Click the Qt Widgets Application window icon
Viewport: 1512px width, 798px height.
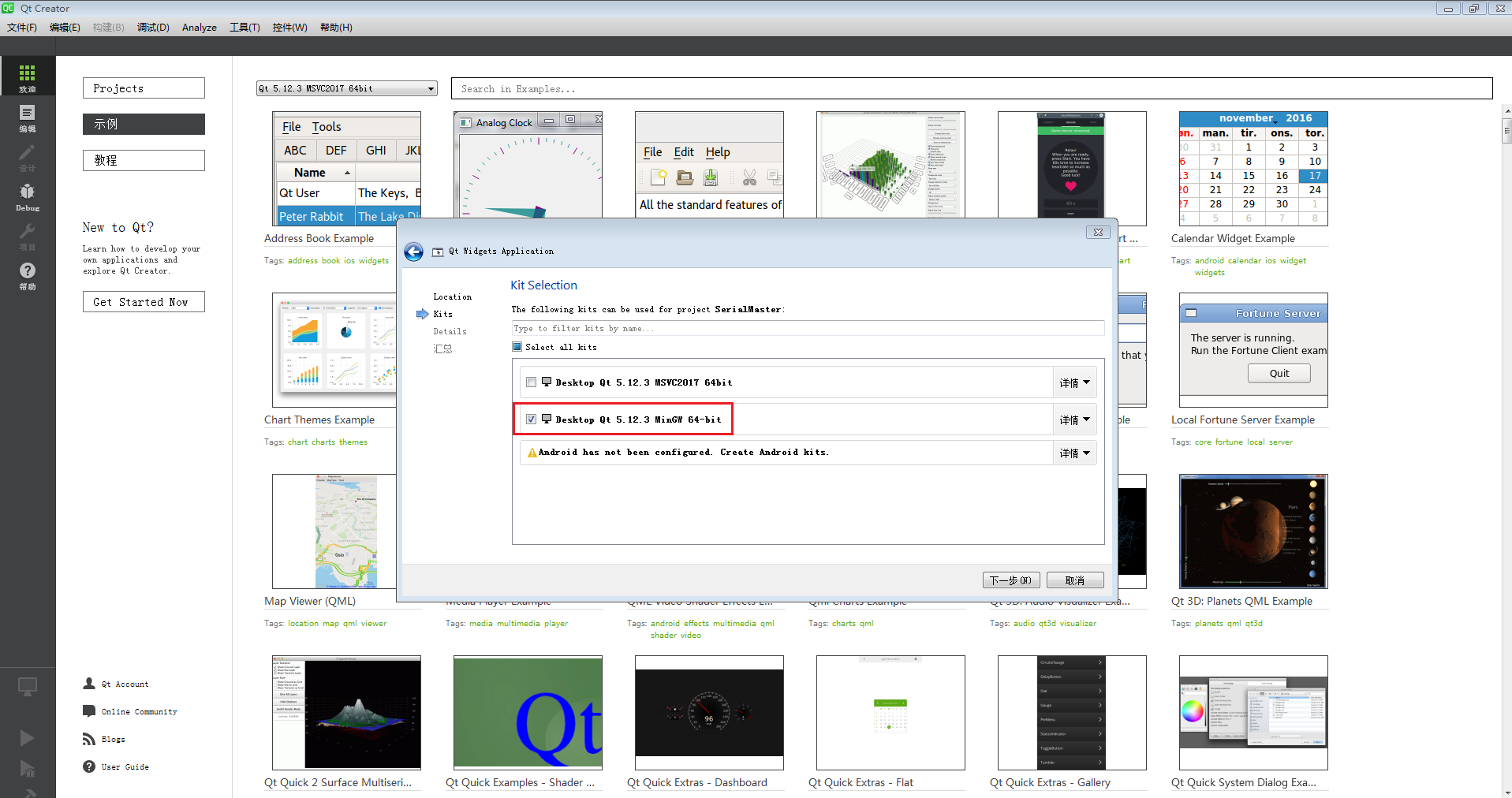[x=438, y=252]
